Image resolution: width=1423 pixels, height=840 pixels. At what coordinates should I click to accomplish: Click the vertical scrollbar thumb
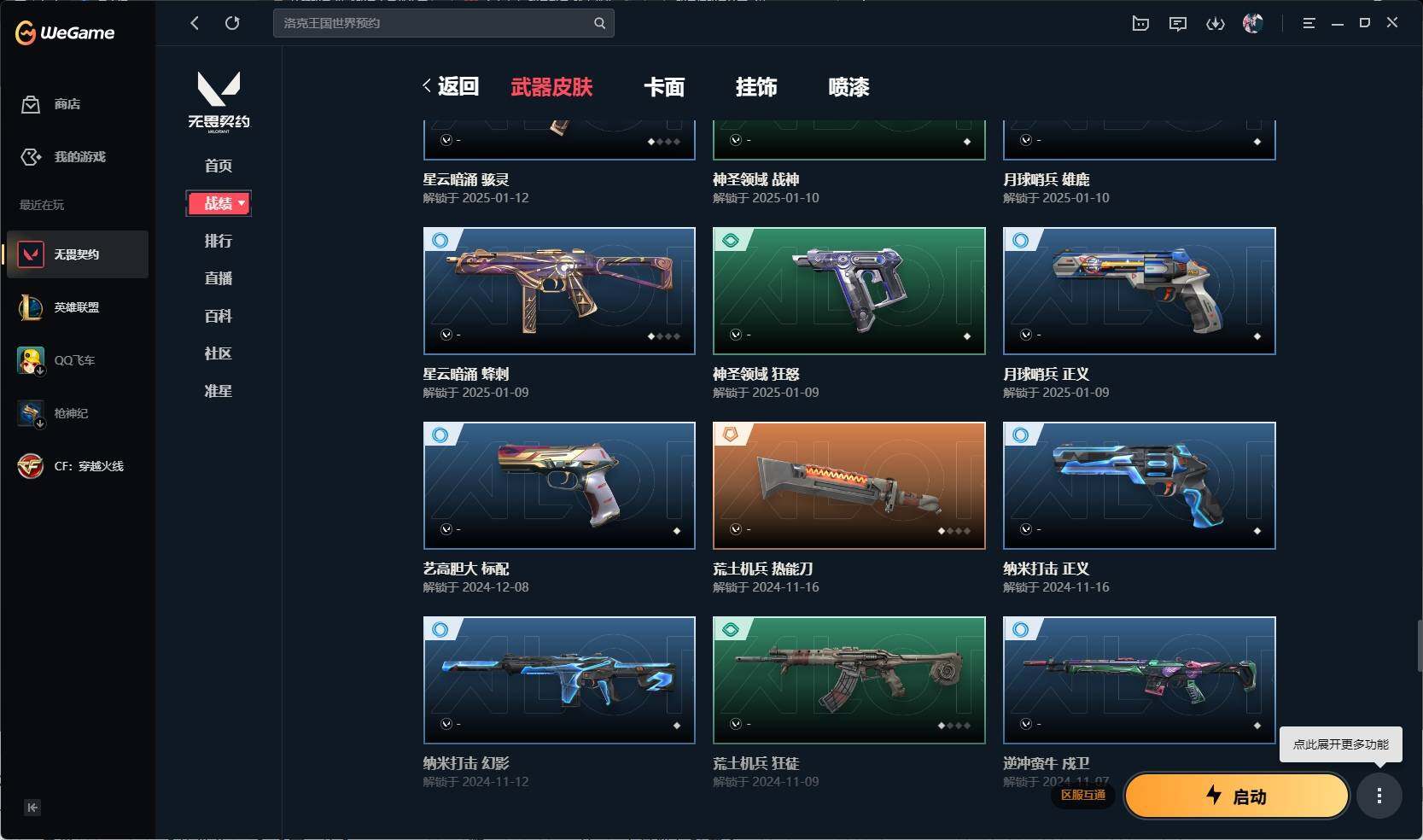(1420, 646)
